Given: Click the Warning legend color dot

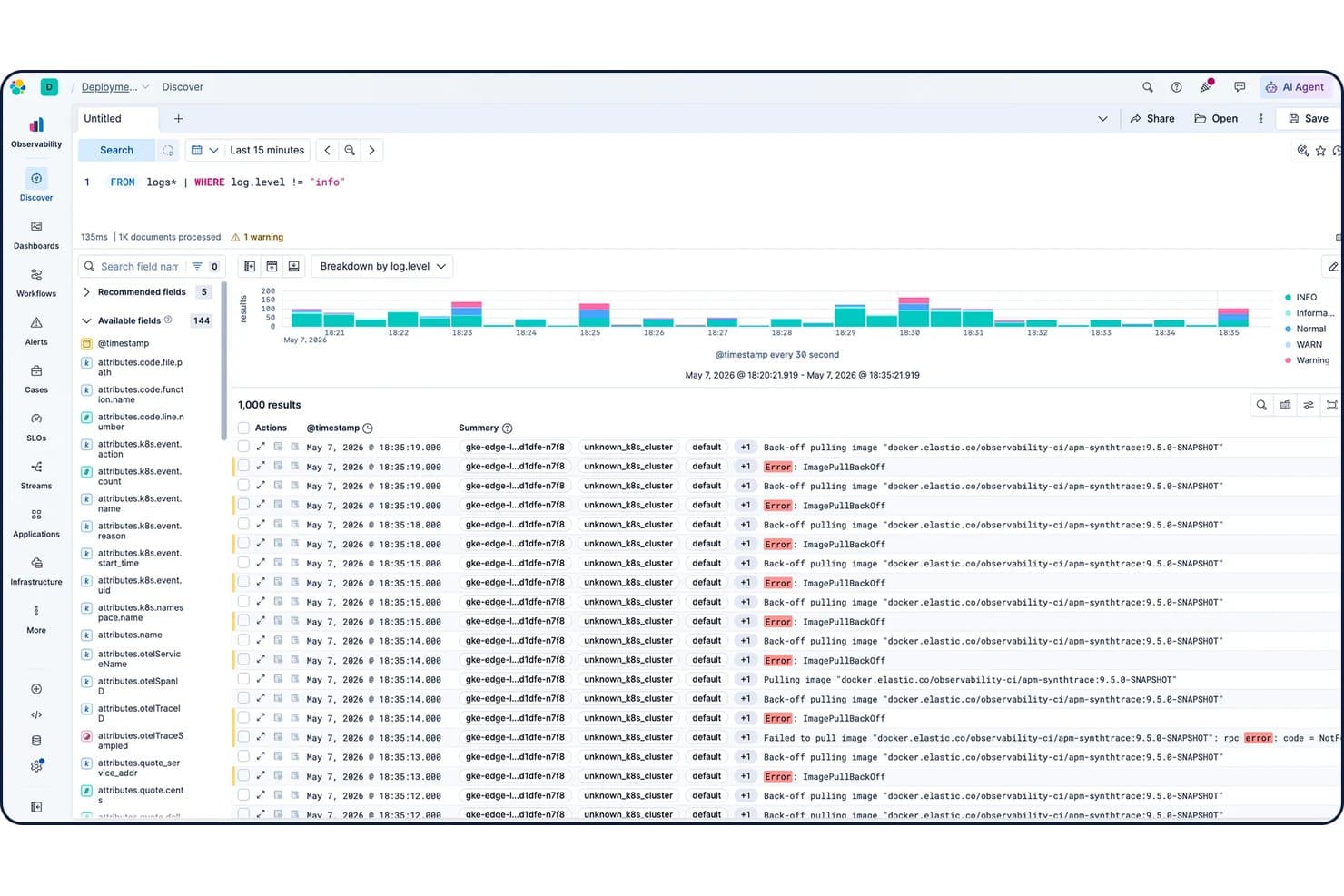Looking at the screenshot, I should [x=1289, y=360].
